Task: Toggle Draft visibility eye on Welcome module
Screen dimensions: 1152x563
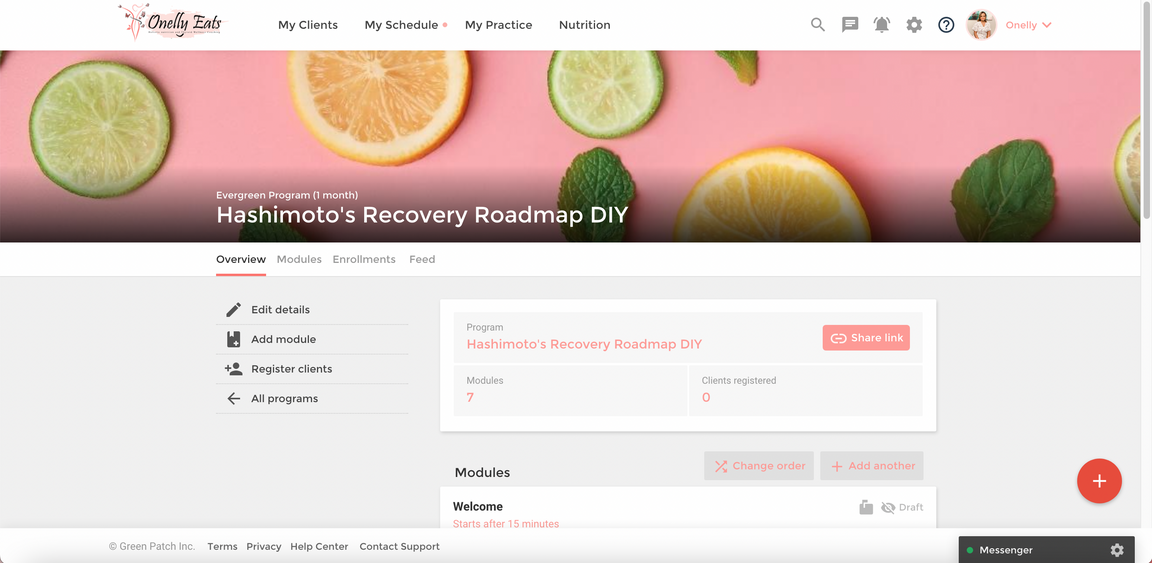Action: point(888,508)
